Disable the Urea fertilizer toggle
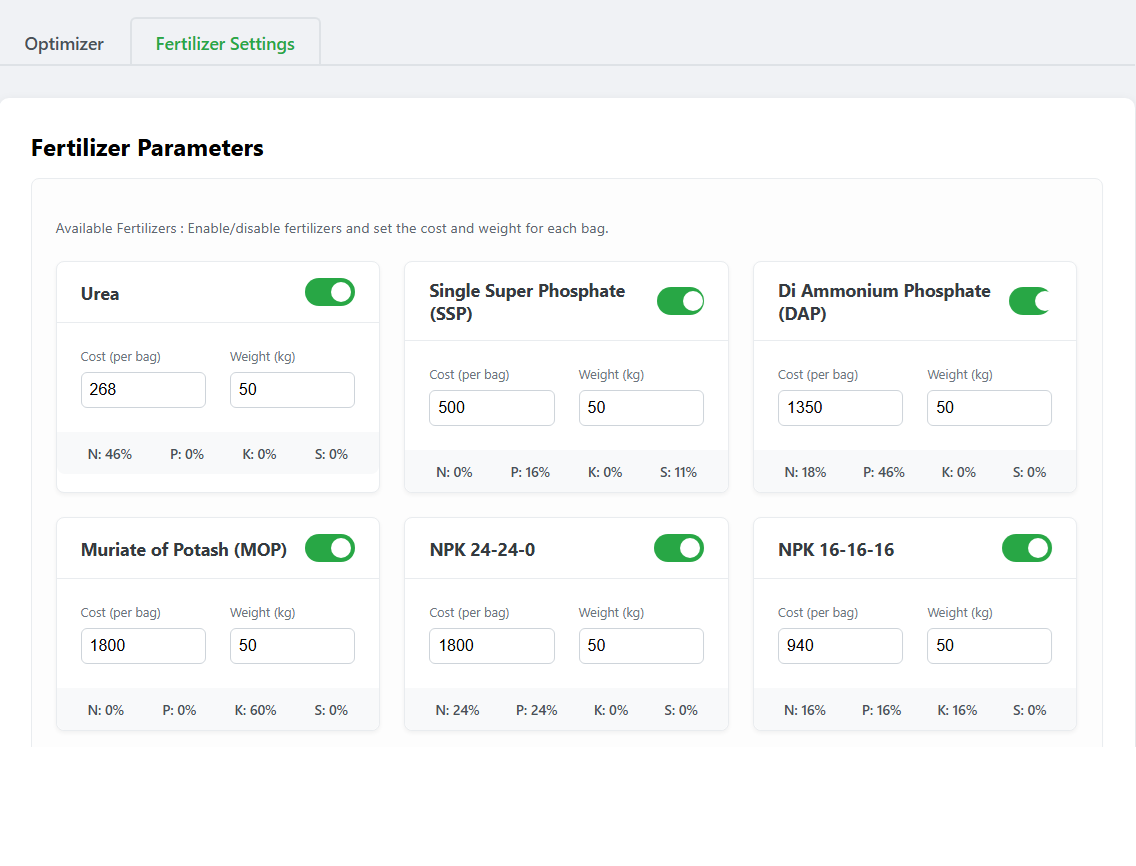Image resolution: width=1136 pixels, height=866 pixels. click(329, 292)
